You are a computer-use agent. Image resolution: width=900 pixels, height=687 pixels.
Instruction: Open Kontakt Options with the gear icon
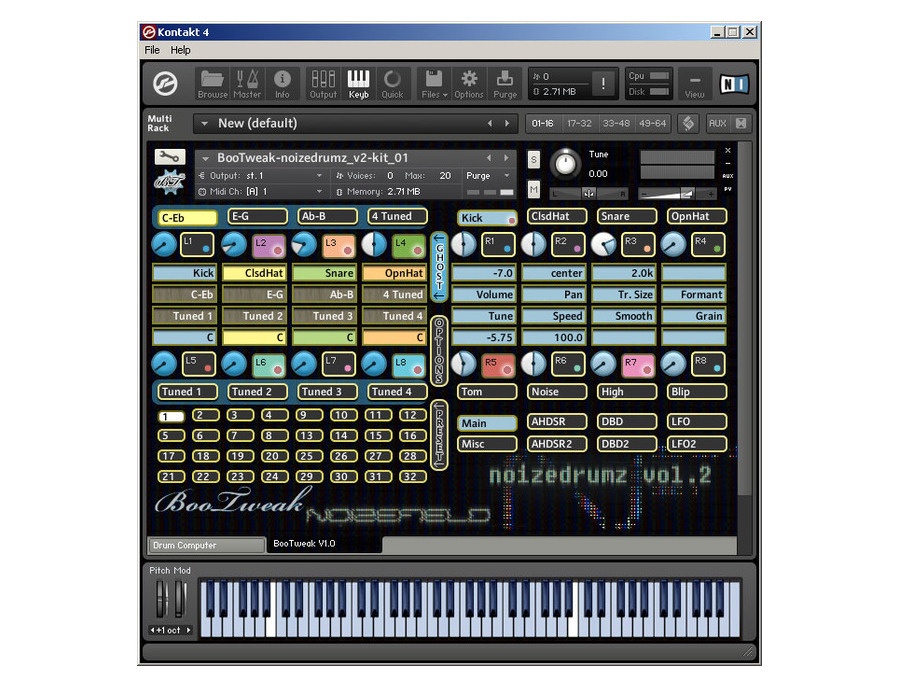pyautogui.click(x=469, y=84)
